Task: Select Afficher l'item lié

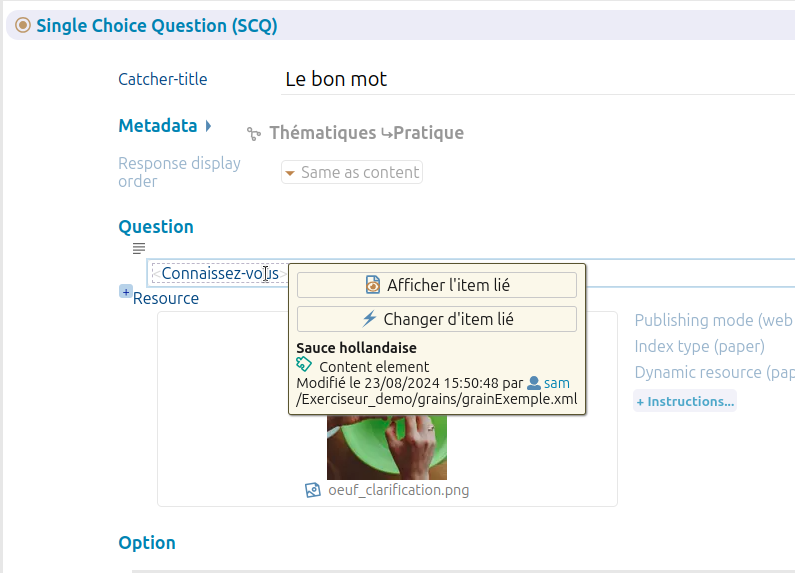Action: click(x=437, y=285)
